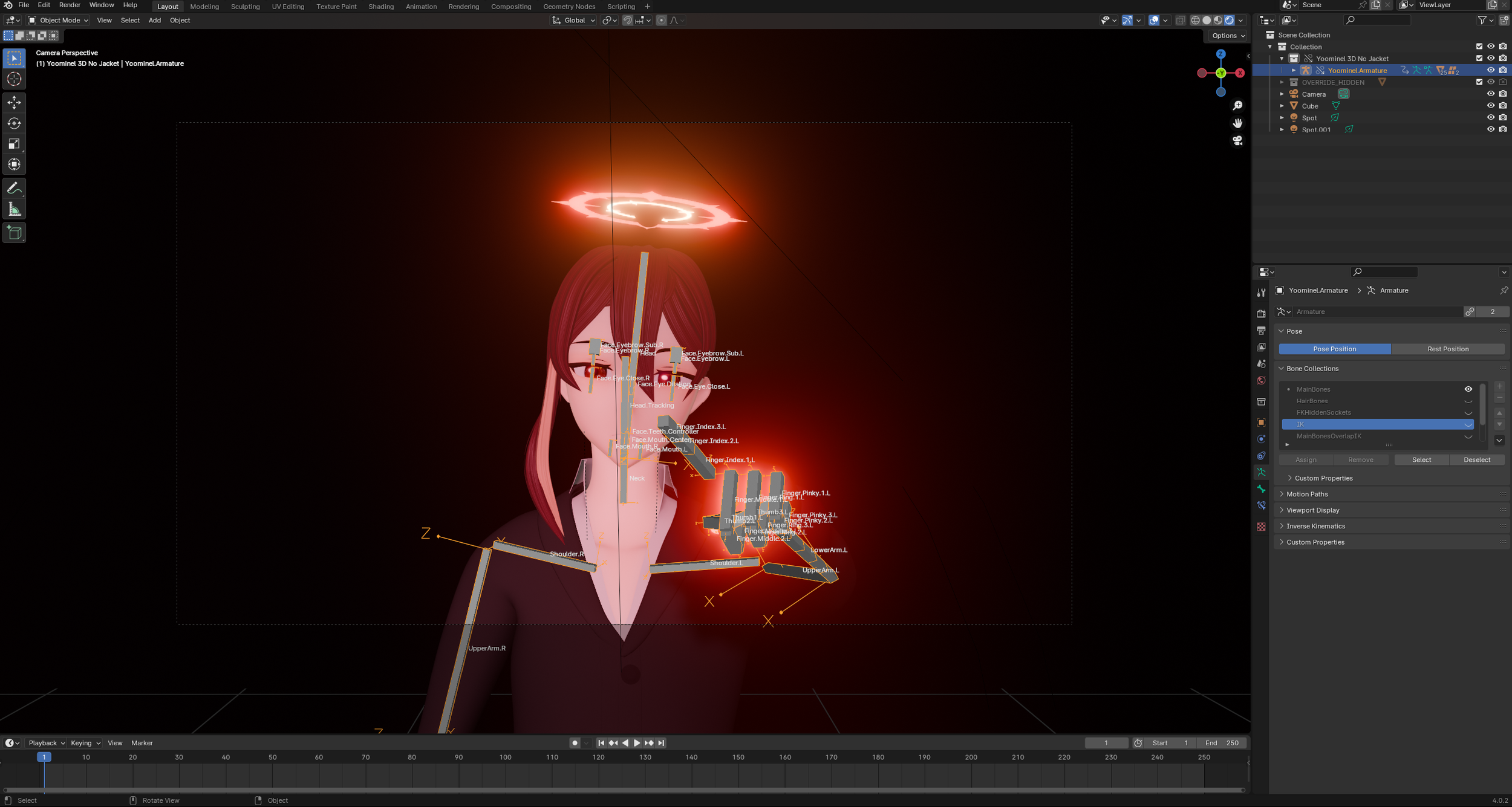Open the World properties tab
The height and width of the screenshot is (807, 1512).
(x=1261, y=381)
